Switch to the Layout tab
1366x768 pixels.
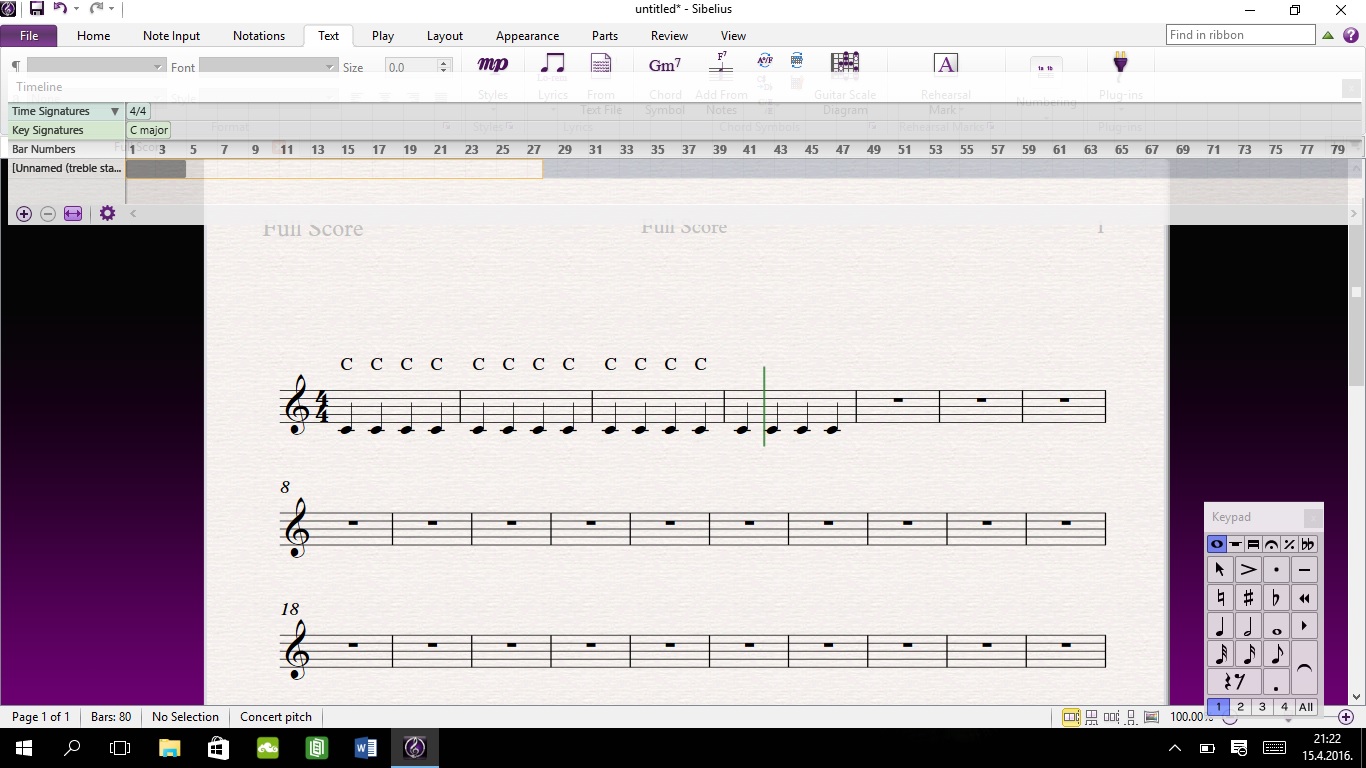pos(445,35)
